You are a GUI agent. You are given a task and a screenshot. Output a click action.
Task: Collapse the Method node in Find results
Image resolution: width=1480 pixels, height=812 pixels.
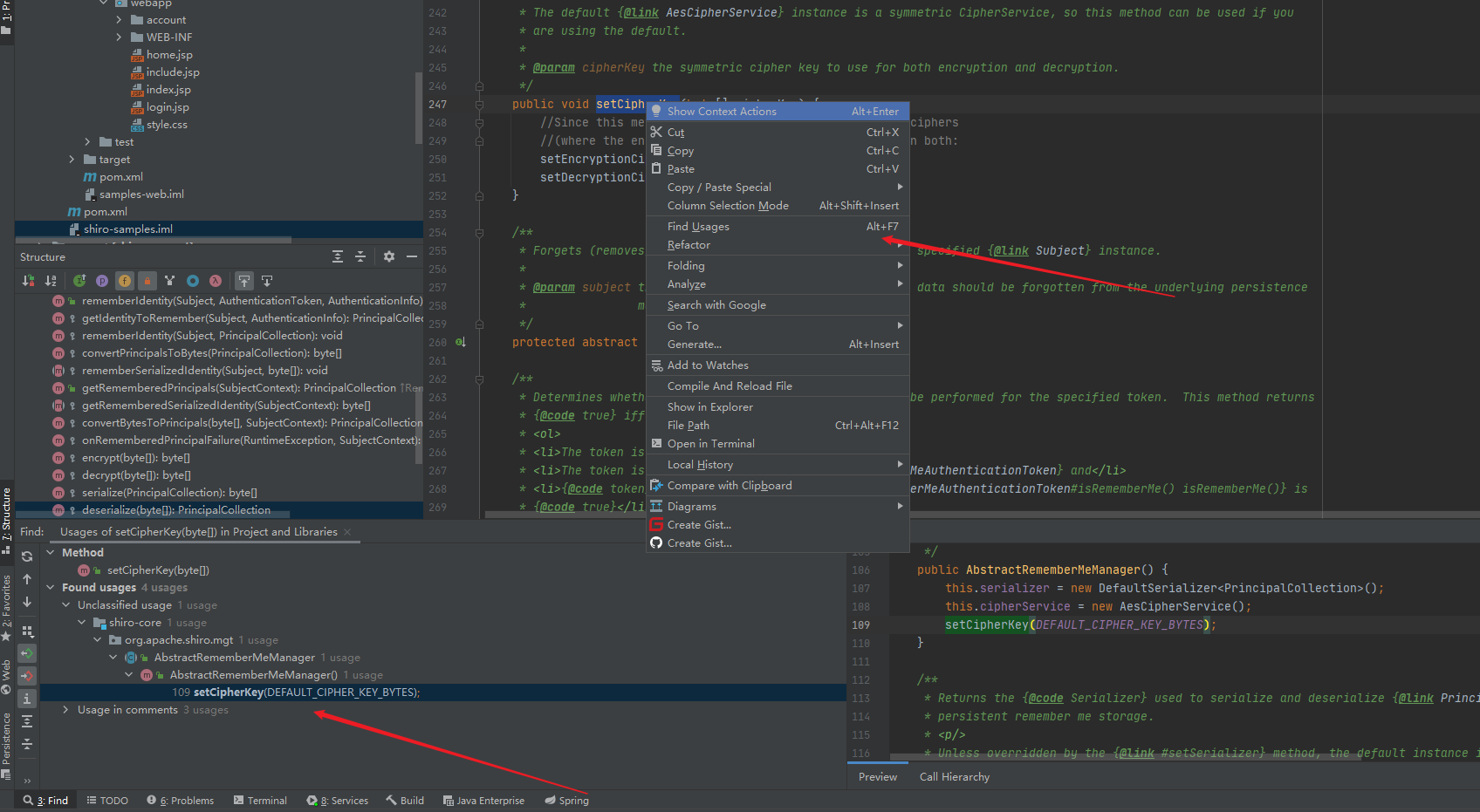(51, 553)
